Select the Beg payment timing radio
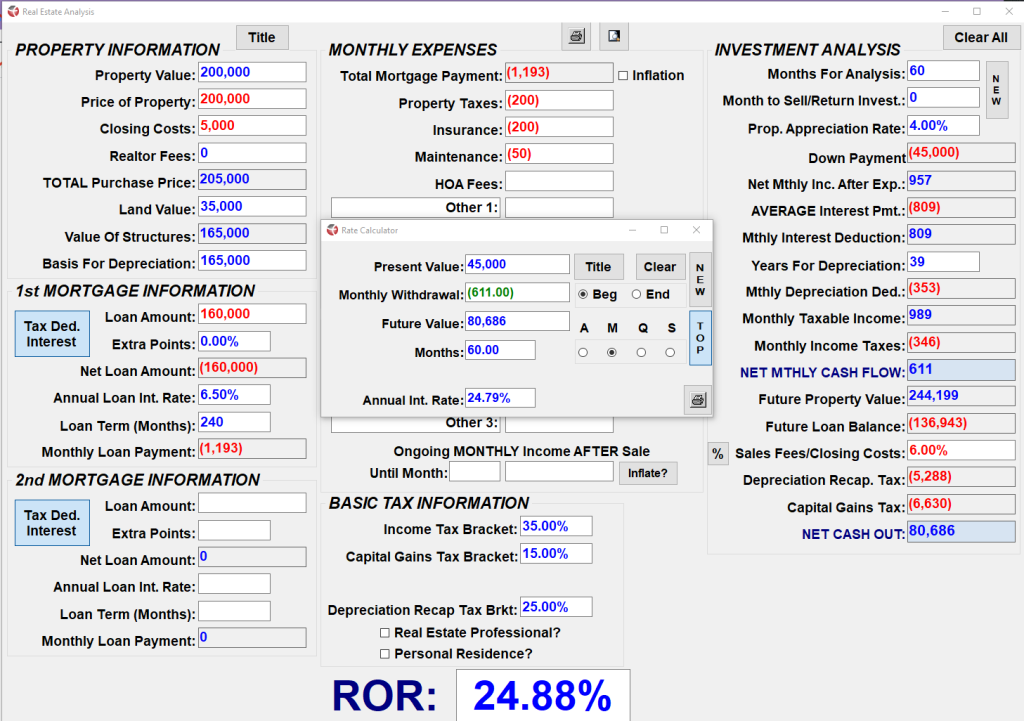 point(583,295)
